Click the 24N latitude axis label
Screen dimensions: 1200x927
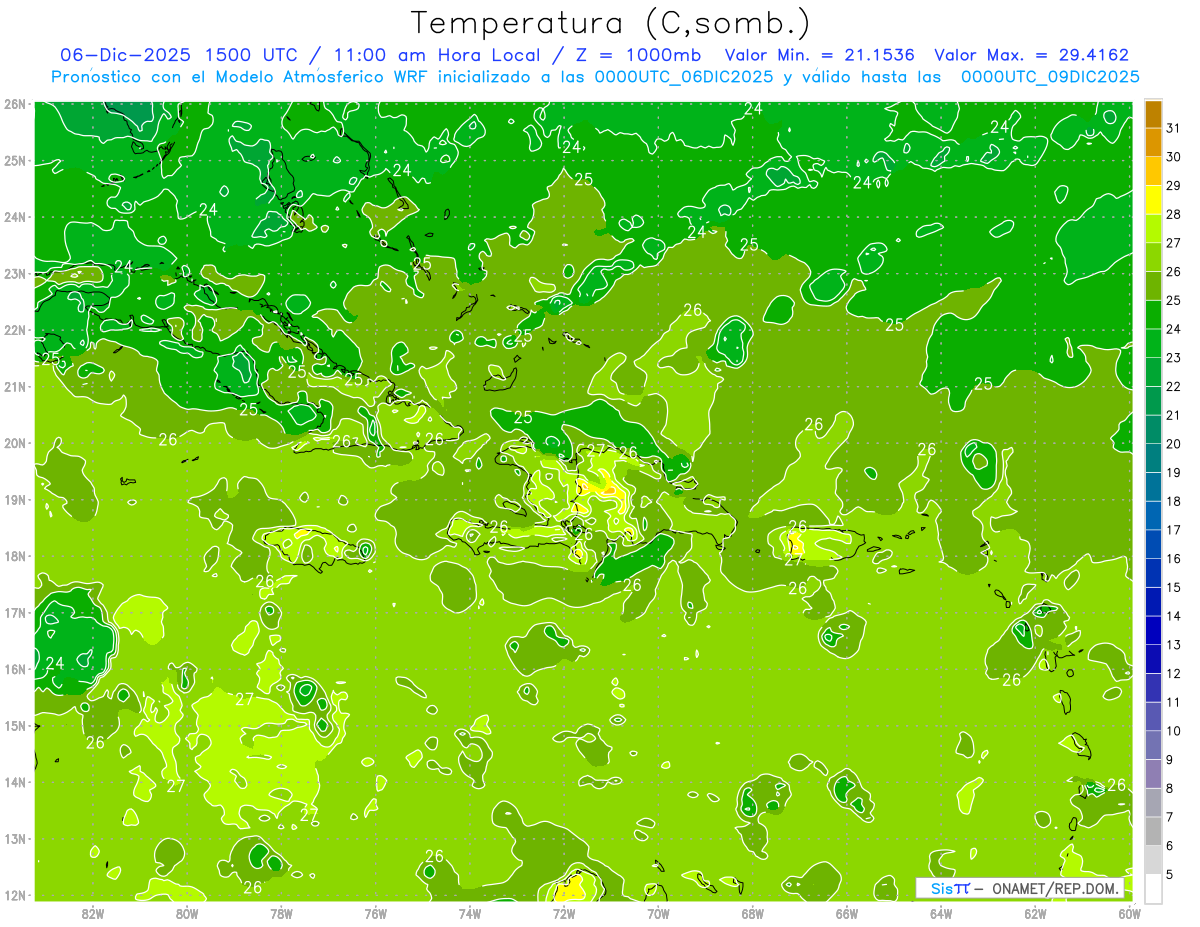14,217
